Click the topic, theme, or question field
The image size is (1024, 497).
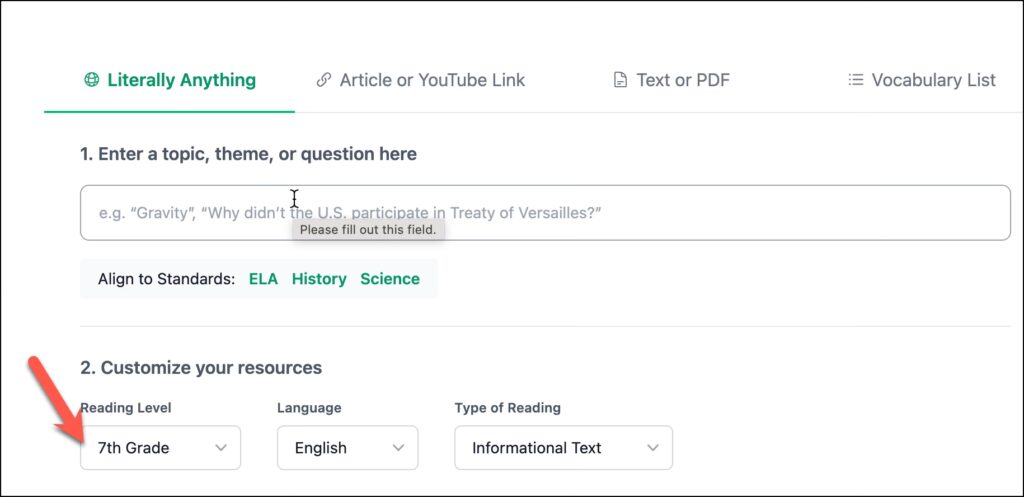pos(545,213)
